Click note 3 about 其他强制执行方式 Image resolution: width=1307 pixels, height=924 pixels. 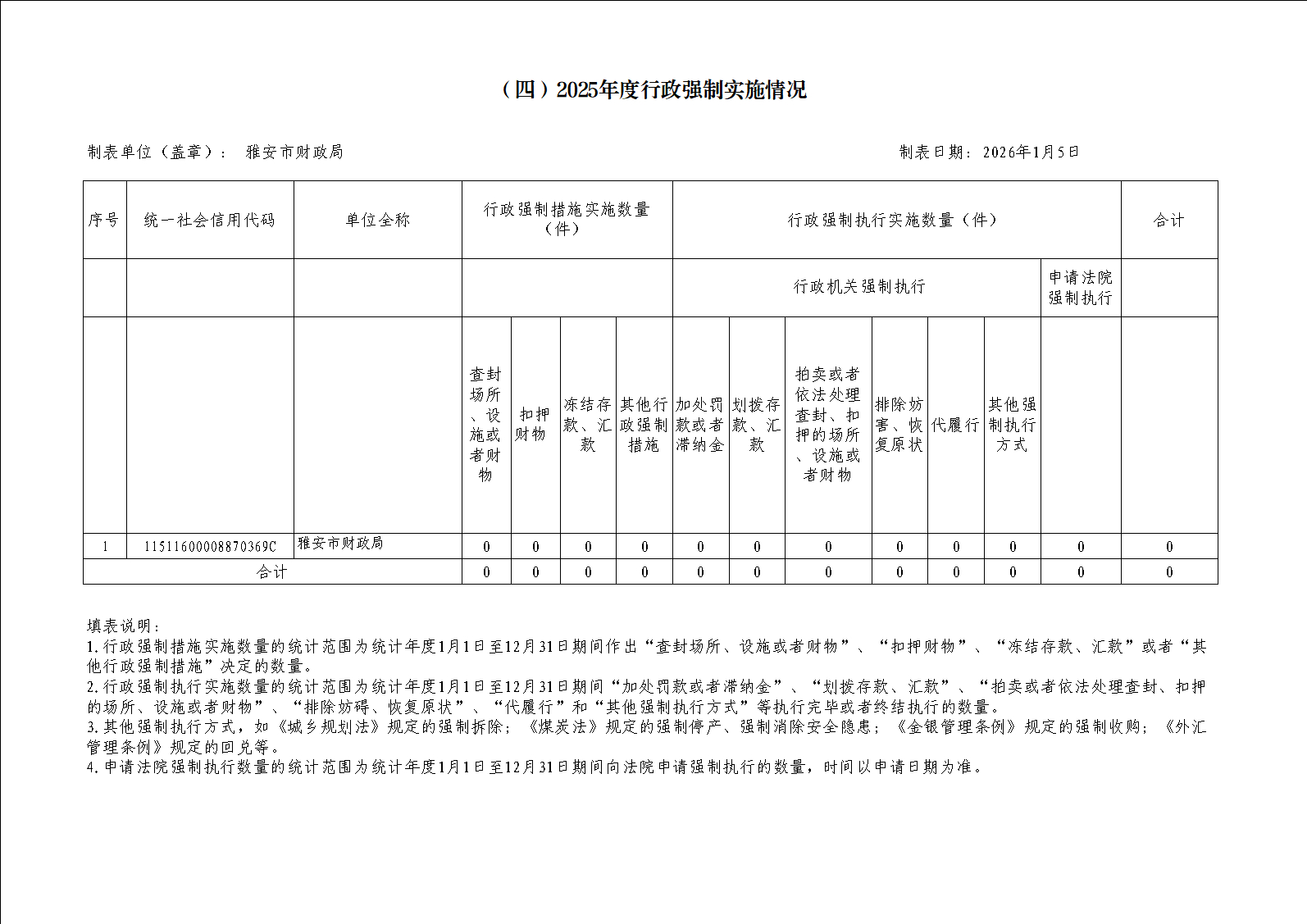[647, 737]
